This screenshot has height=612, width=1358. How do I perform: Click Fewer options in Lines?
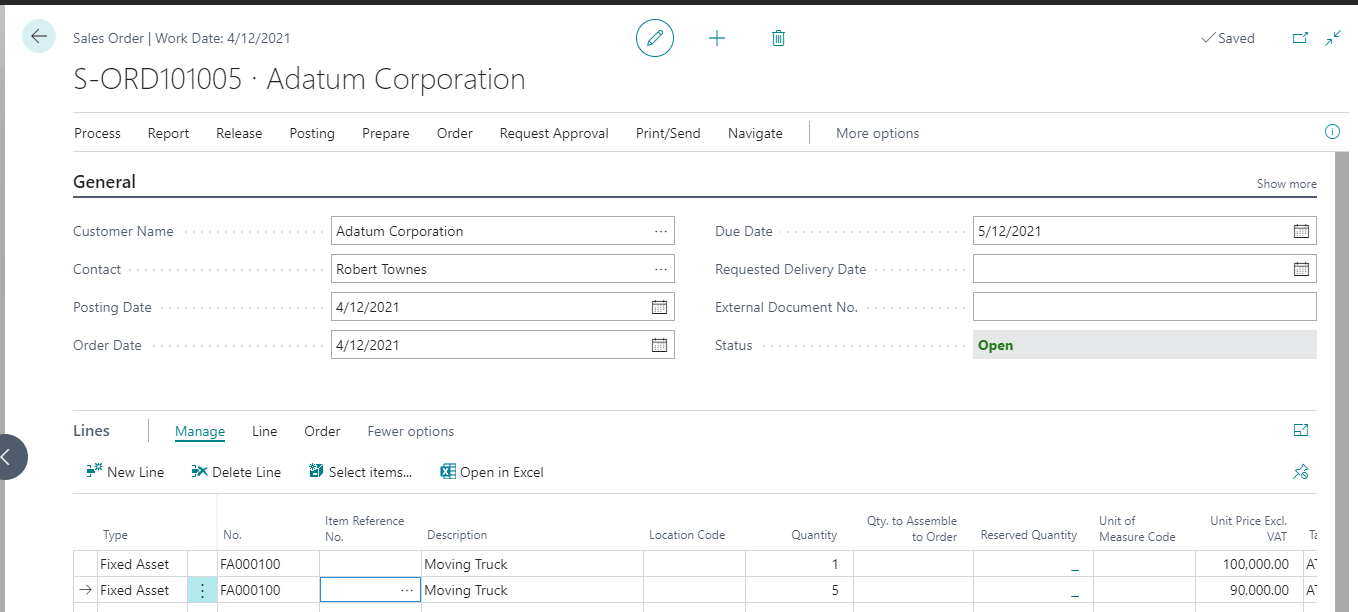tap(410, 431)
